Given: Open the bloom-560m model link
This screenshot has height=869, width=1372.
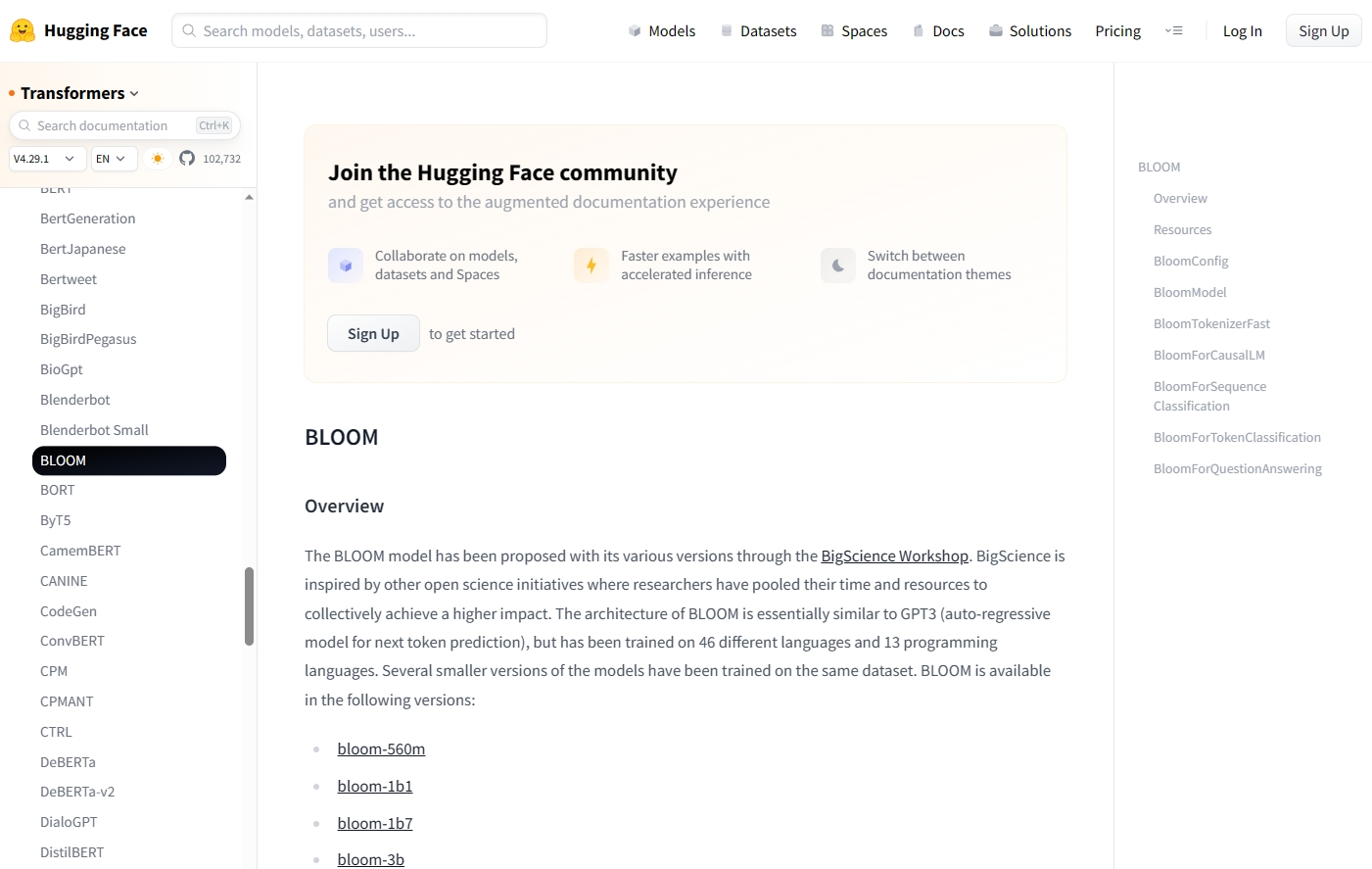Looking at the screenshot, I should coord(381,749).
